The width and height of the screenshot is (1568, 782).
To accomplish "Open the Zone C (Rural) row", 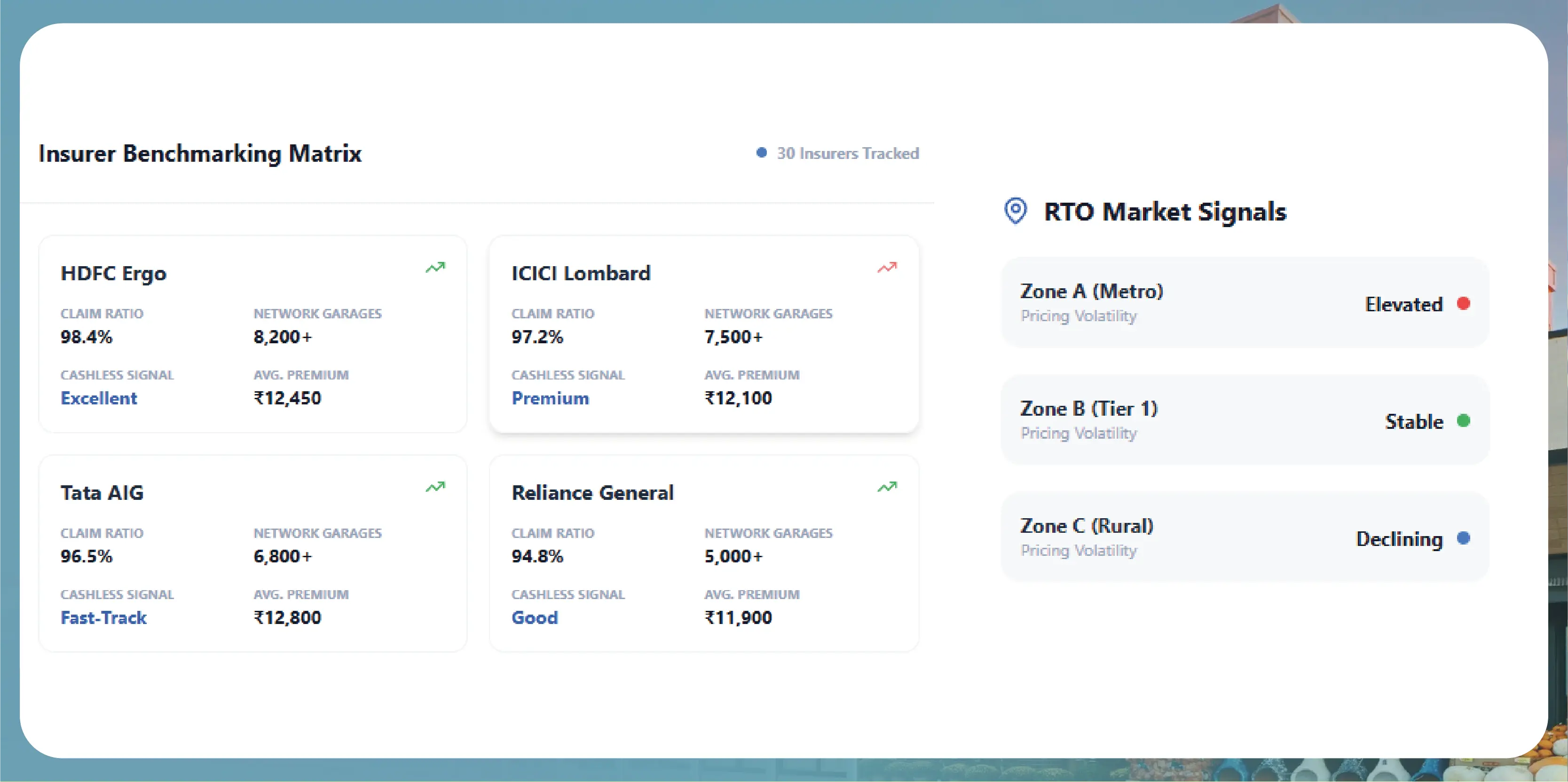I will [x=1244, y=537].
